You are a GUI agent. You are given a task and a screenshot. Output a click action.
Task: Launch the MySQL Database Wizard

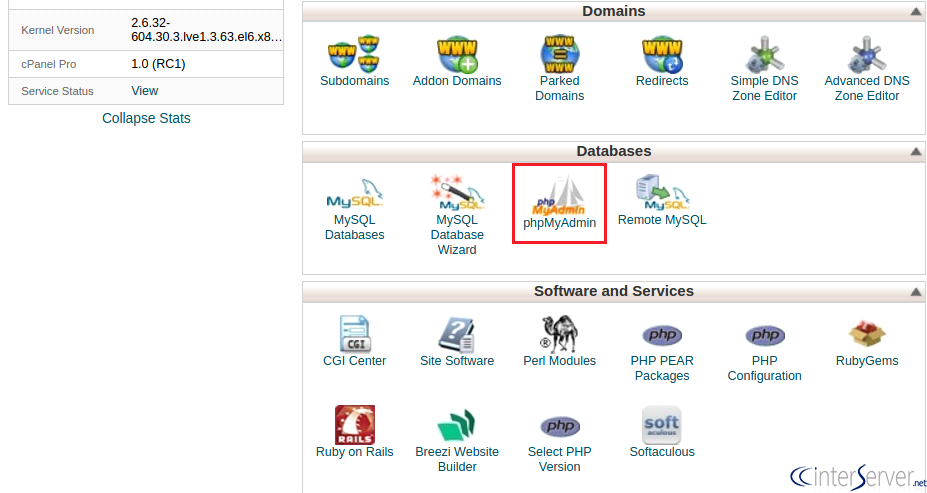[x=457, y=193]
